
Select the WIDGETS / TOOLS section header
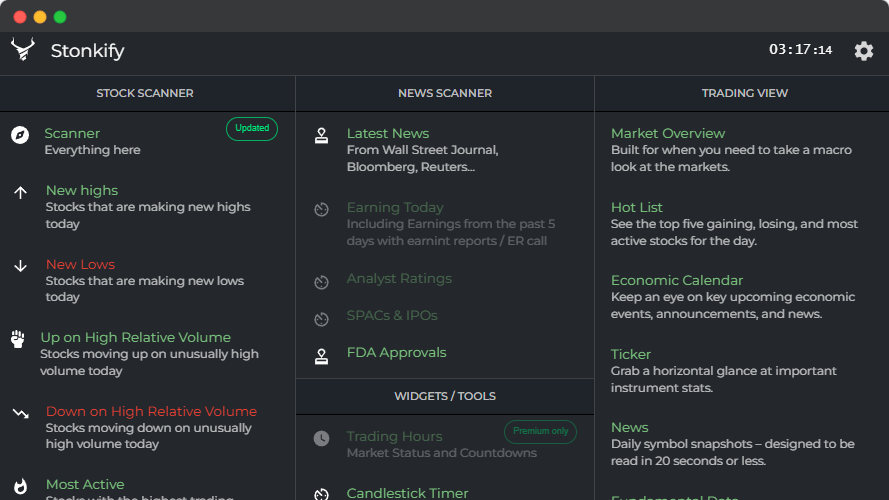444,396
